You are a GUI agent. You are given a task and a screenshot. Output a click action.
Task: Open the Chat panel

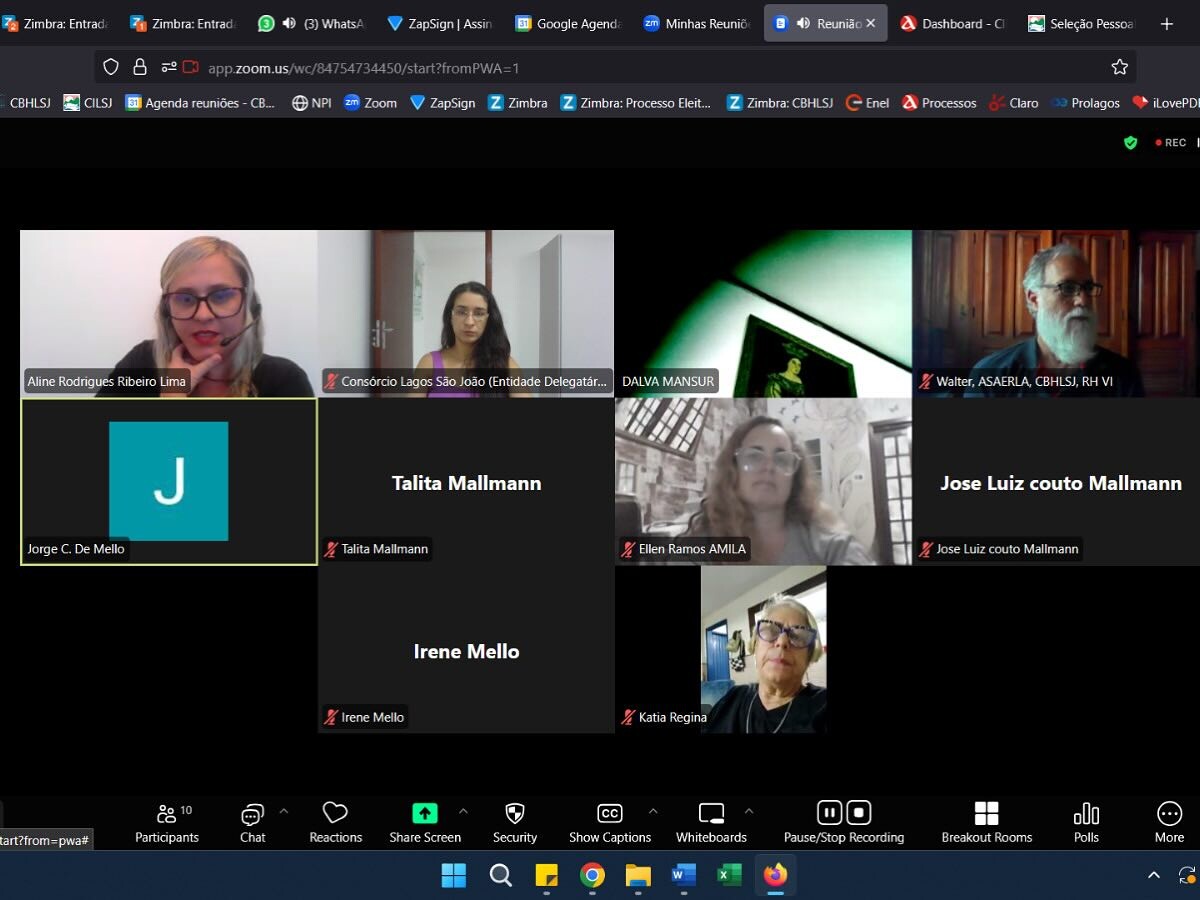pyautogui.click(x=252, y=823)
